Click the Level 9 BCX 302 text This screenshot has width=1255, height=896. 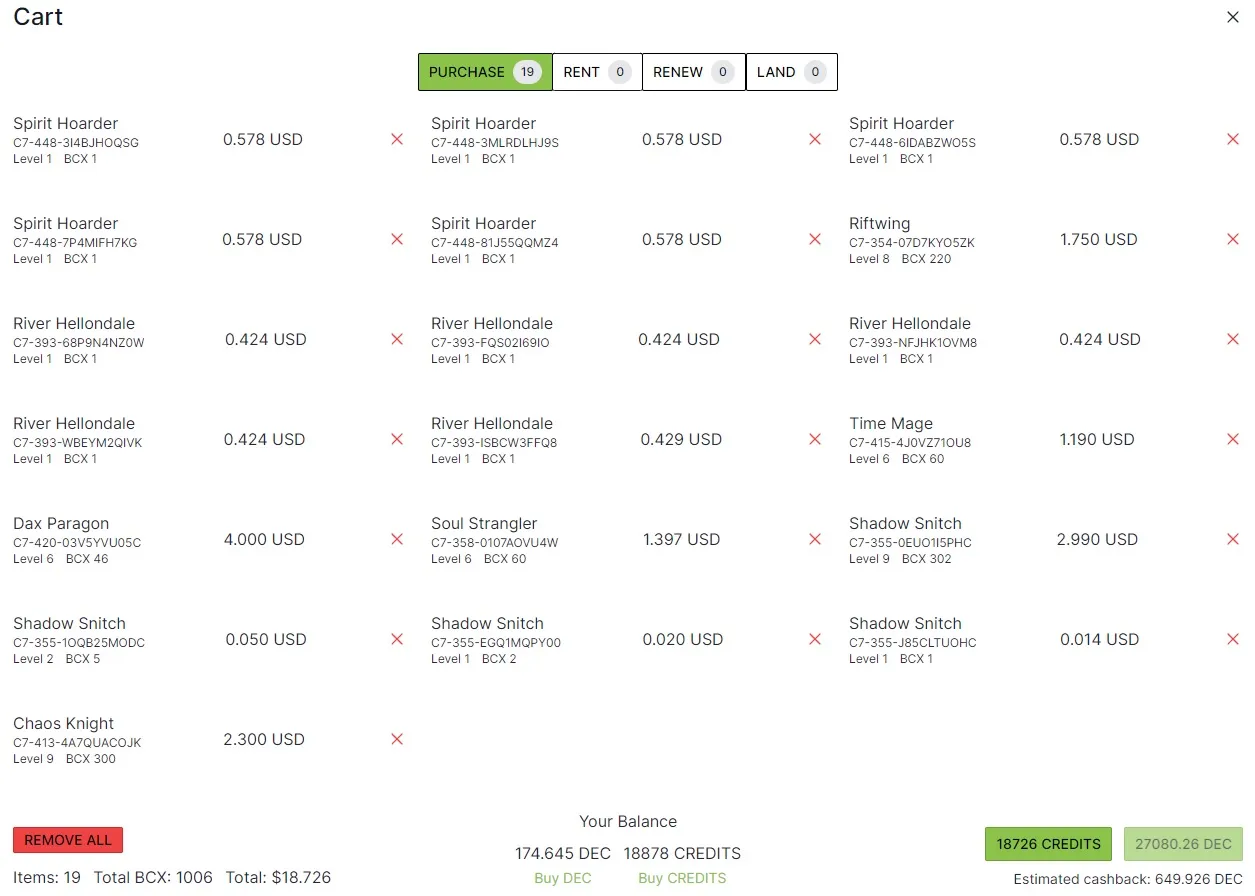point(900,559)
